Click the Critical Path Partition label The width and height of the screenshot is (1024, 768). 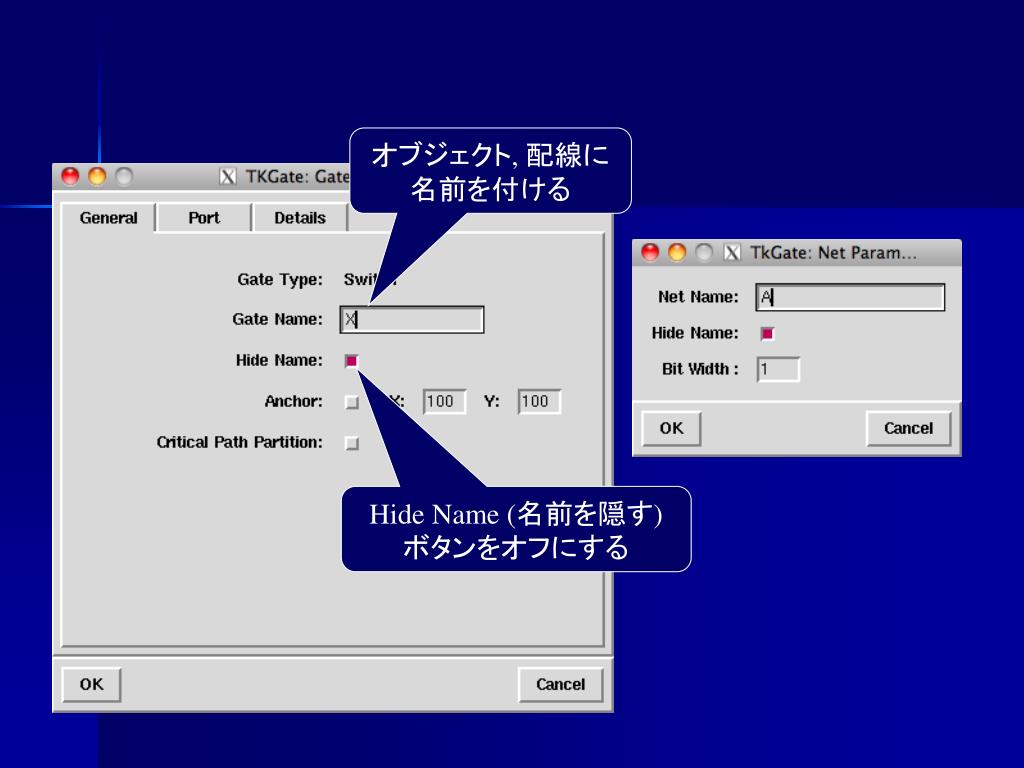(240, 442)
